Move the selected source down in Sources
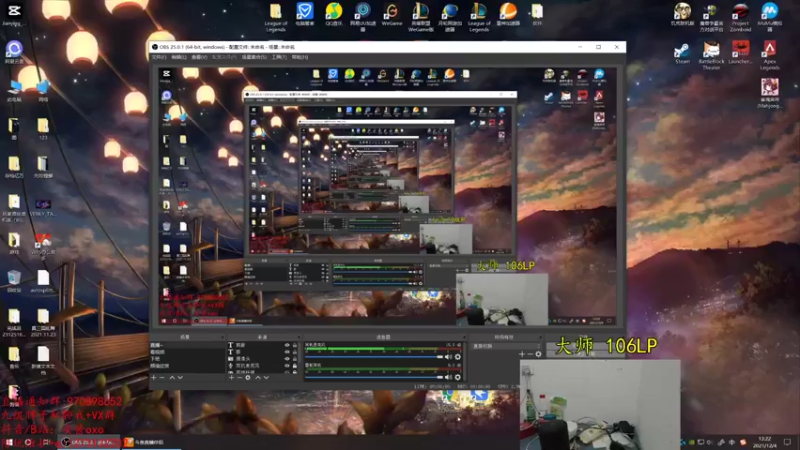The height and width of the screenshot is (450, 800). click(266, 378)
